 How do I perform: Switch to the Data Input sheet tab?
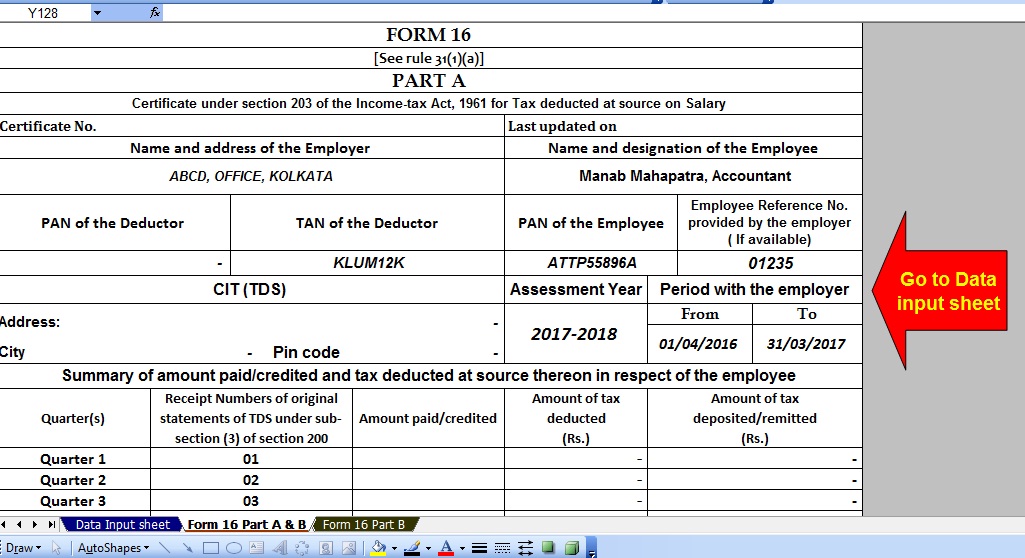point(122,524)
